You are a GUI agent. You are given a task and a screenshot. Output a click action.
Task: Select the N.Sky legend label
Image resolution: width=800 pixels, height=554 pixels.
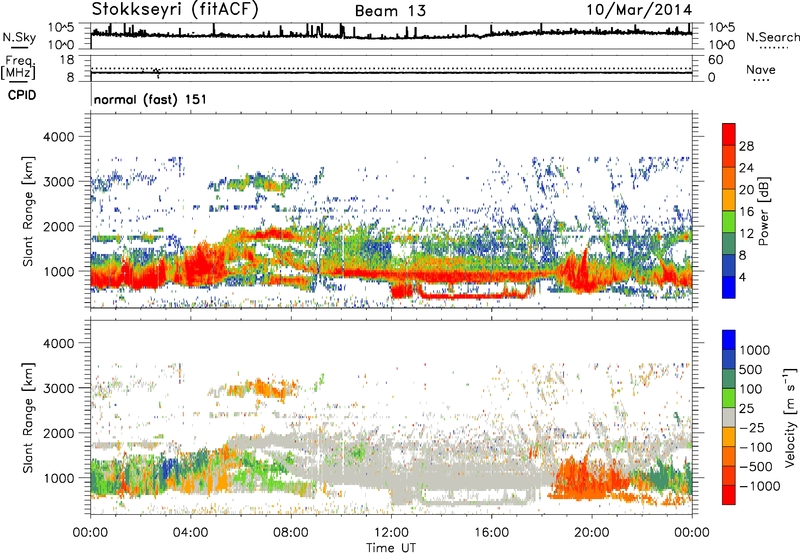pyautogui.click(x=19, y=37)
